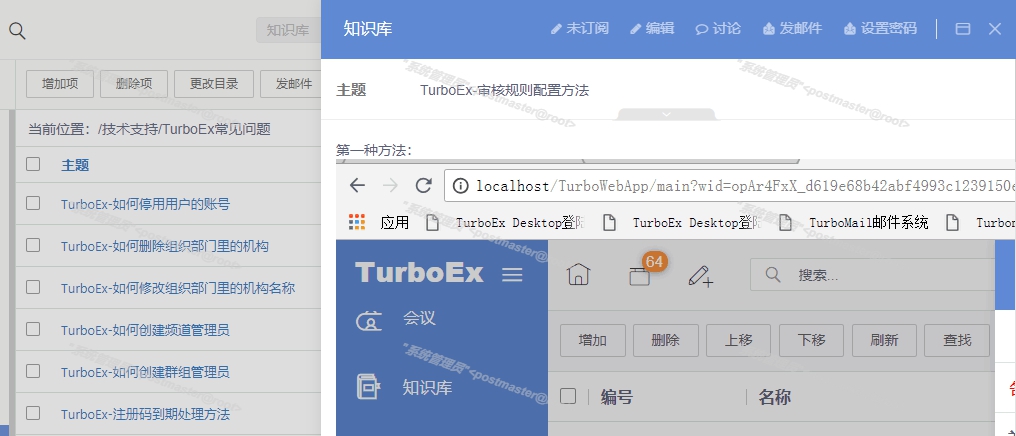The width and height of the screenshot is (1016, 436).
Task: Open article TurboEx-如何修改组织部门里的机构名称
Action: pos(178,288)
